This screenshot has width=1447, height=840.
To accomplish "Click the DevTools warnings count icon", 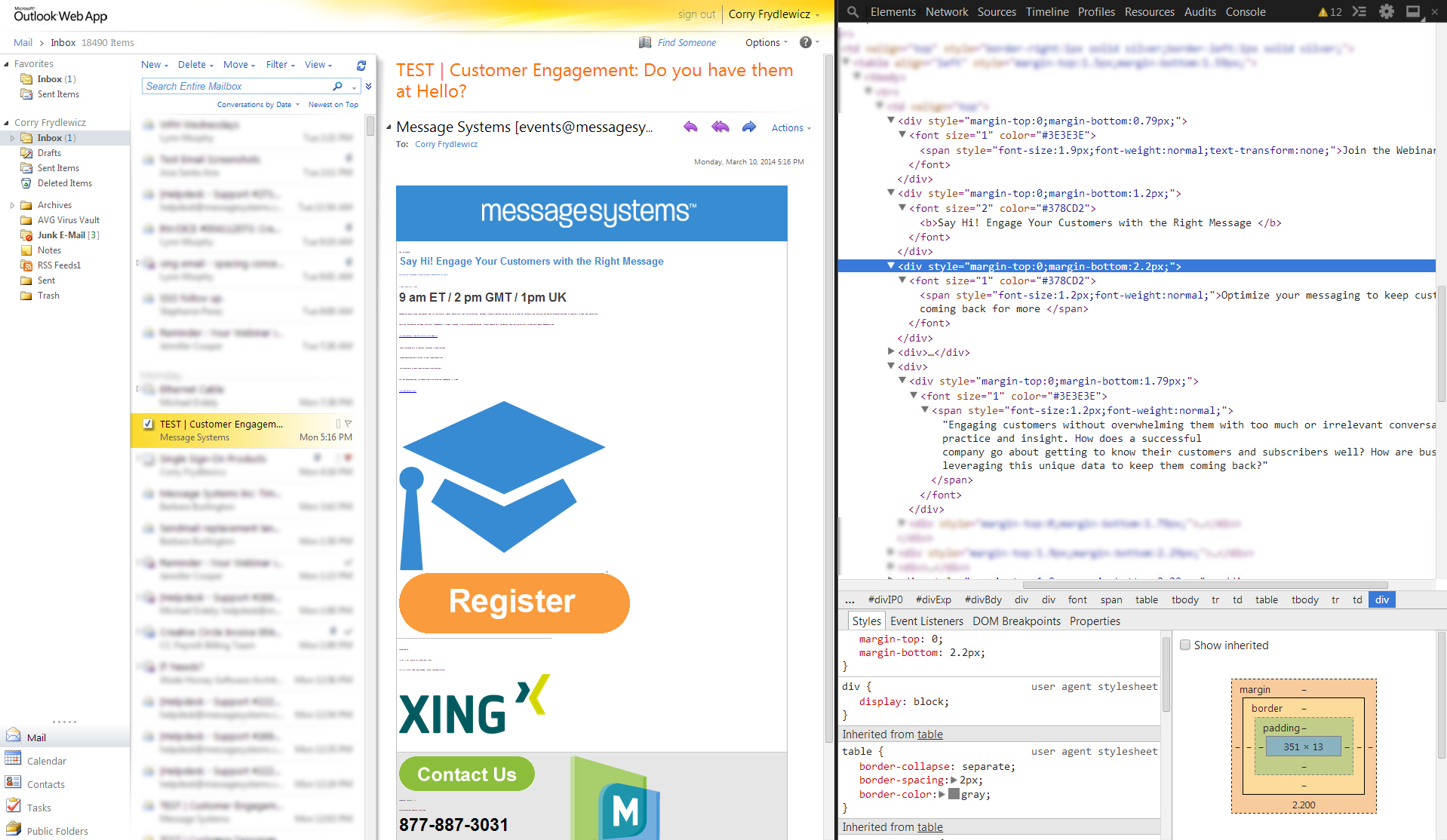I will tap(1330, 12).
